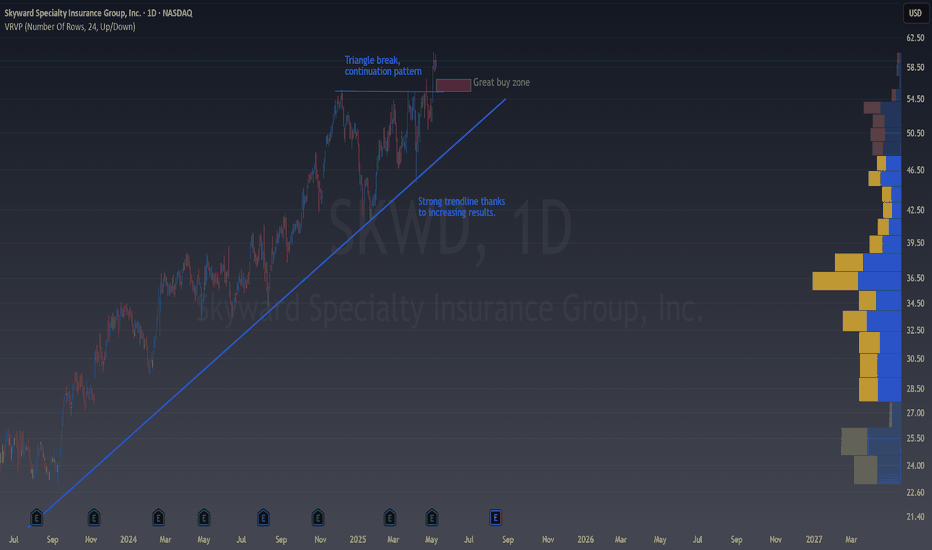The width and height of the screenshot is (932, 550).
Task: Select the blue ascending trendline
Action: coord(267,312)
